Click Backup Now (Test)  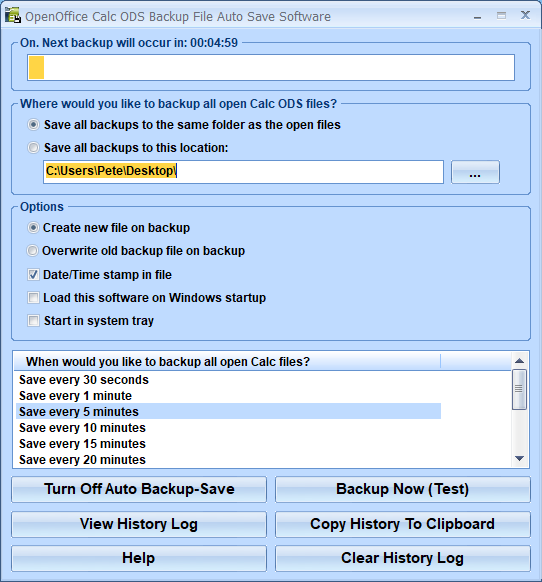[x=402, y=489]
